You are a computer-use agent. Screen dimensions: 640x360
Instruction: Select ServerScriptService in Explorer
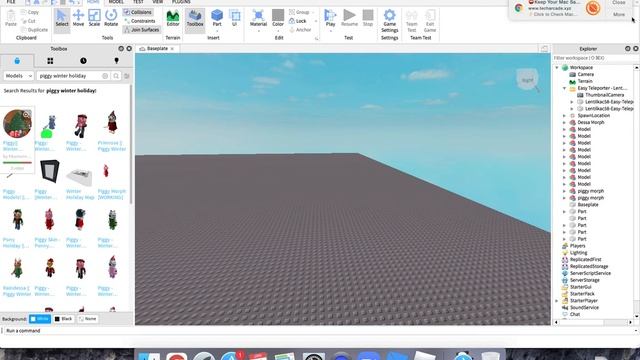click(590, 273)
